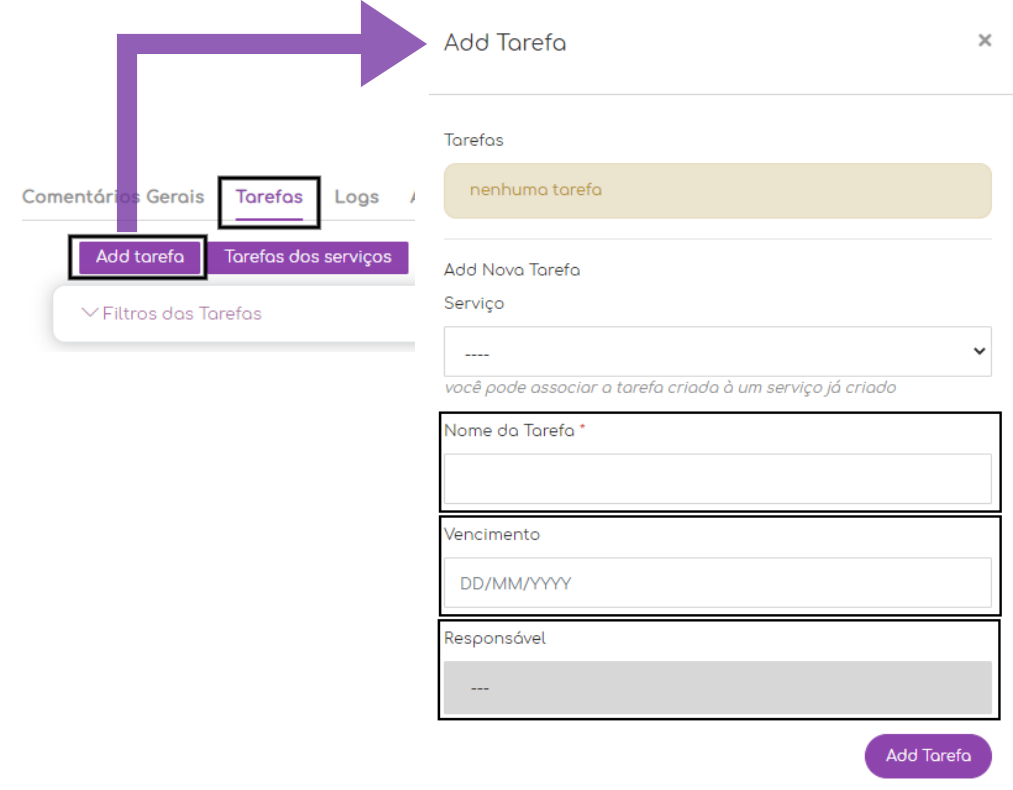Open the Serviço dropdown
This screenshot has height=790, width=1013.
coord(717,352)
